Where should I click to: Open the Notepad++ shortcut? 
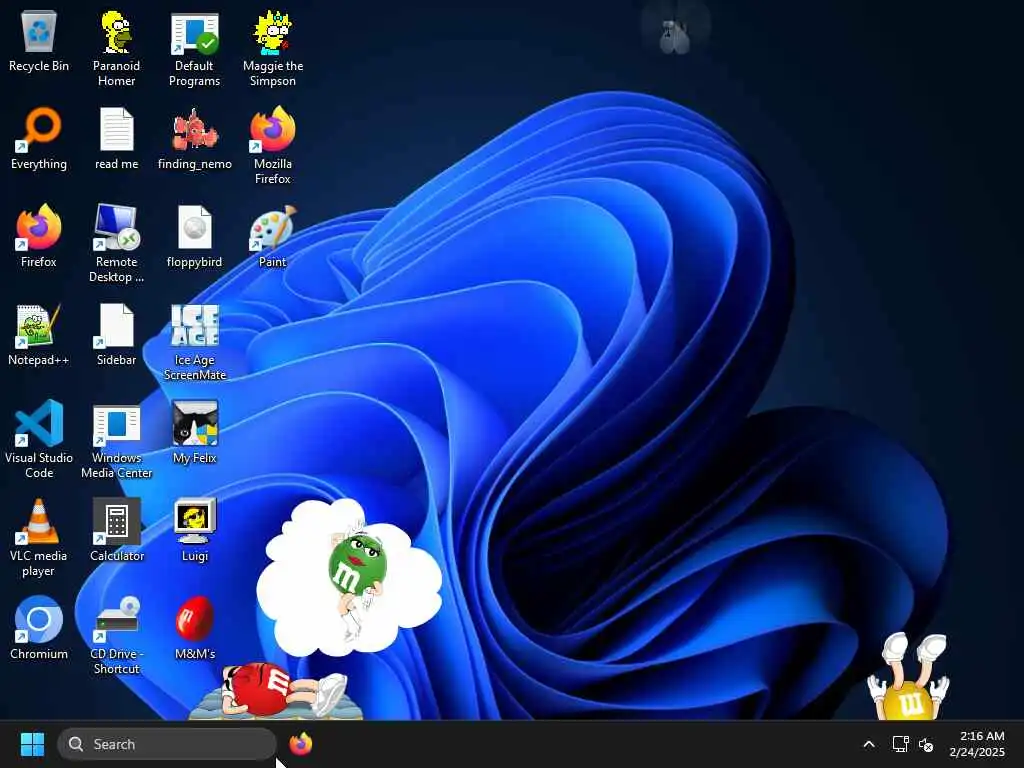39,334
